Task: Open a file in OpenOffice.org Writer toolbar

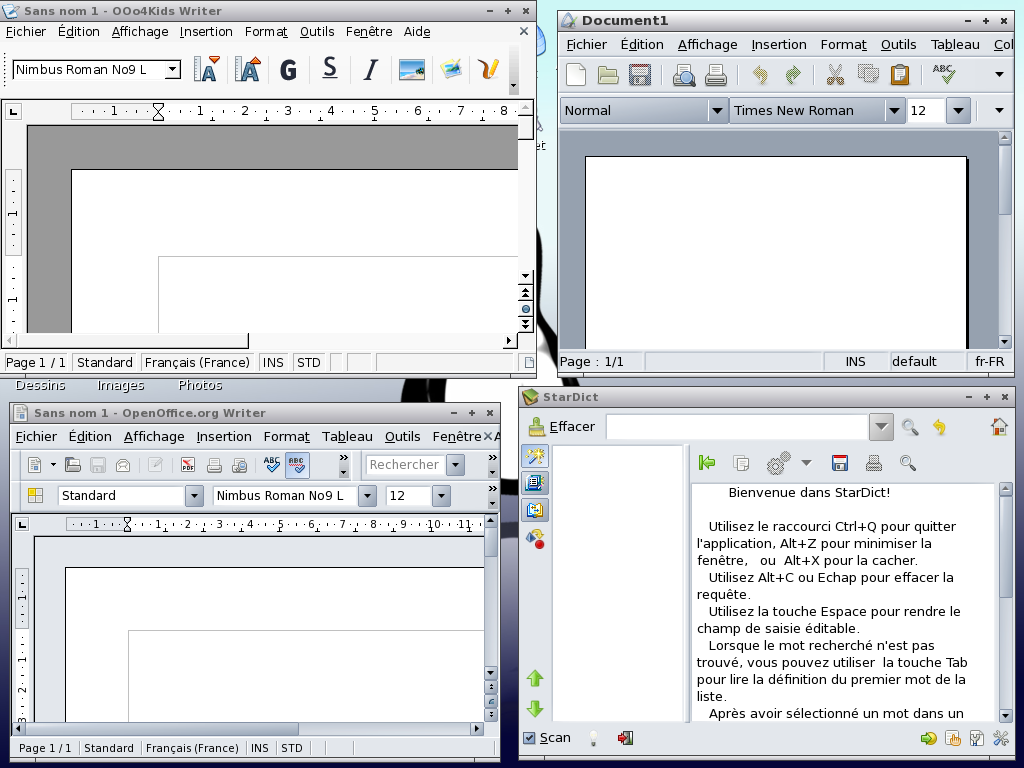Action: [72, 465]
